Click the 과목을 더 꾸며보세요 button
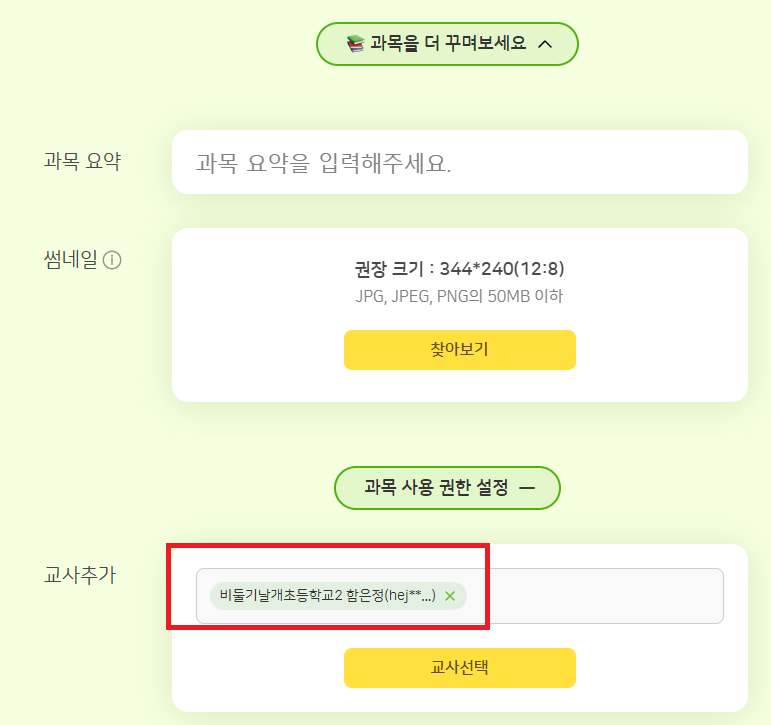The image size is (771, 725). [x=447, y=44]
